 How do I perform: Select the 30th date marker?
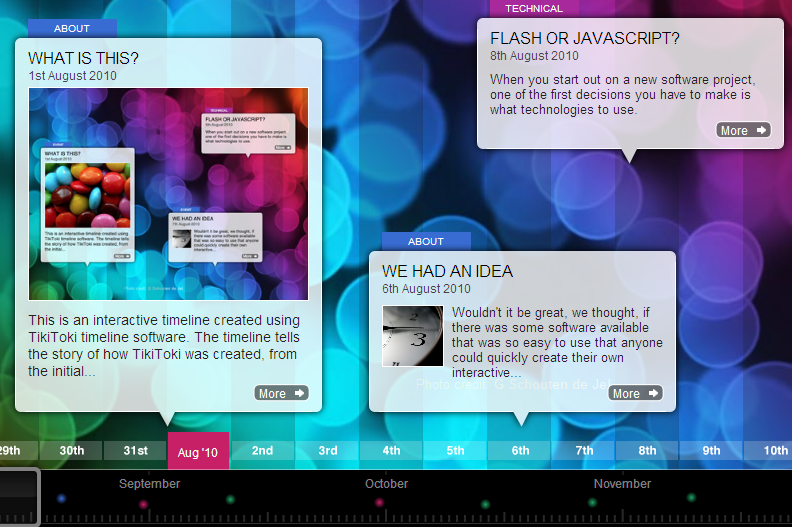point(72,450)
